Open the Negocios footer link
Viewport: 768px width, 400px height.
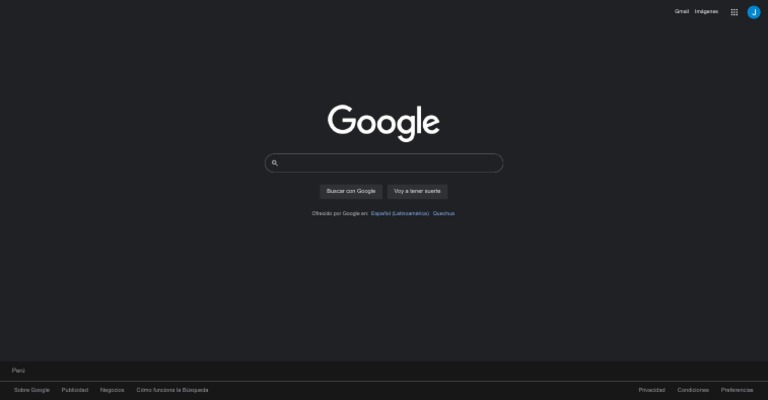click(112, 390)
